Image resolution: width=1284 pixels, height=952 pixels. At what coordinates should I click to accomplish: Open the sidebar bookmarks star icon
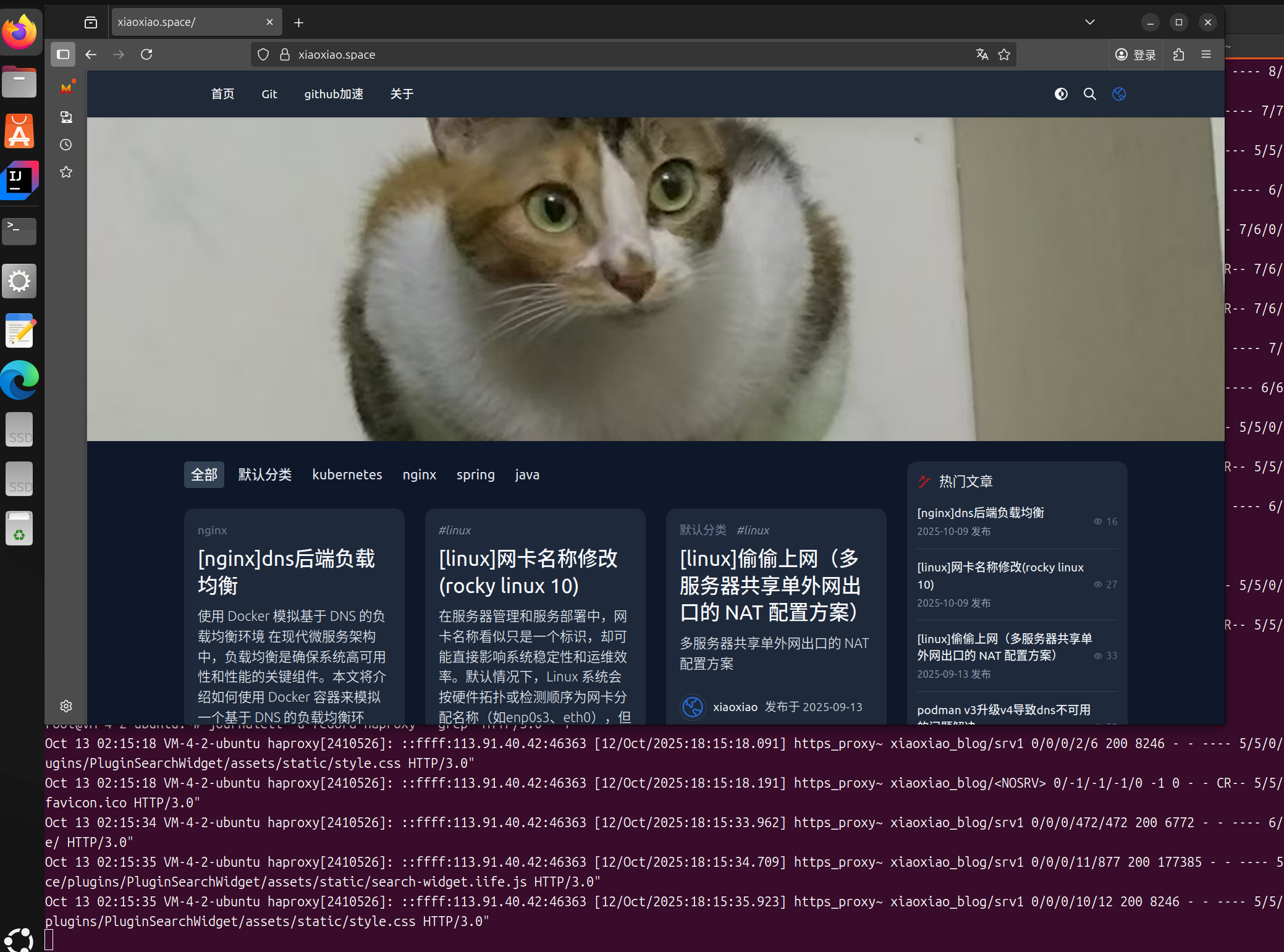66,172
